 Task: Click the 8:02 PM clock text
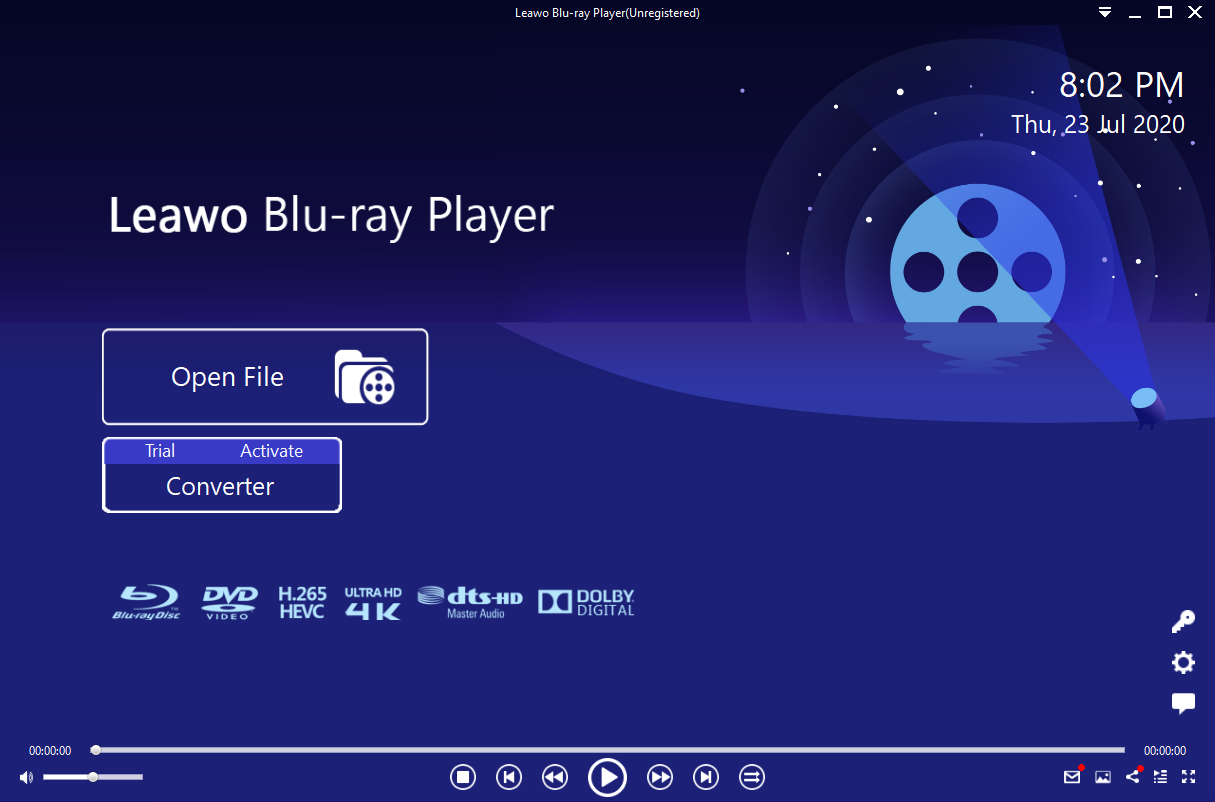point(1122,86)
